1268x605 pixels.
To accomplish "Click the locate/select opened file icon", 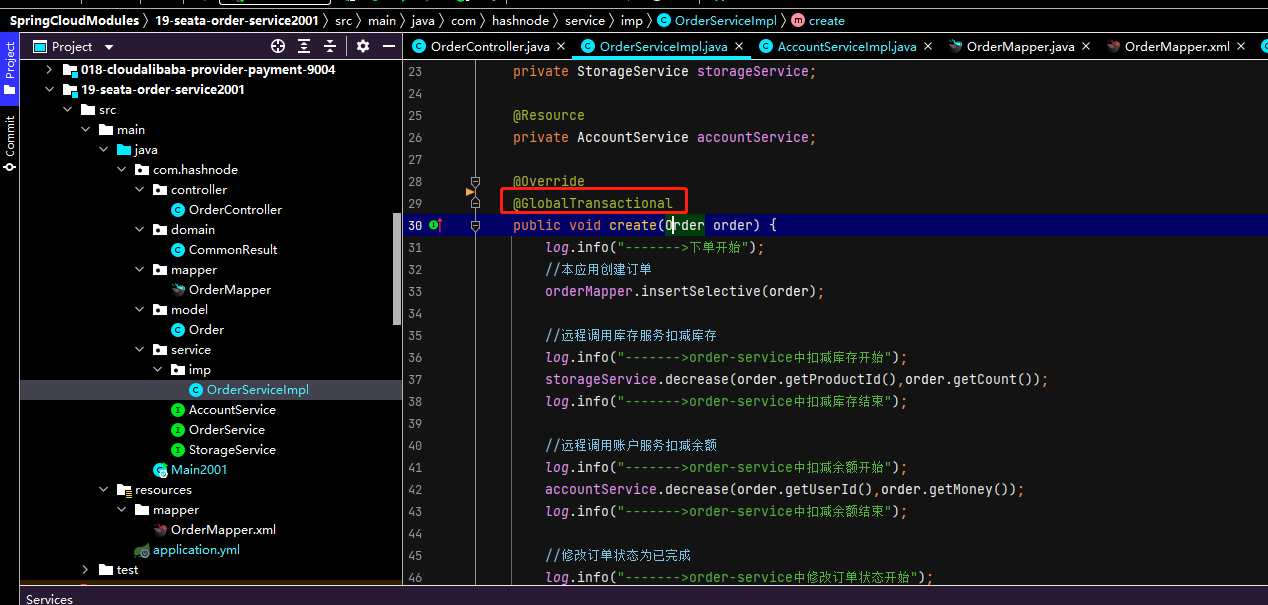I will click(x=278, y=46).
